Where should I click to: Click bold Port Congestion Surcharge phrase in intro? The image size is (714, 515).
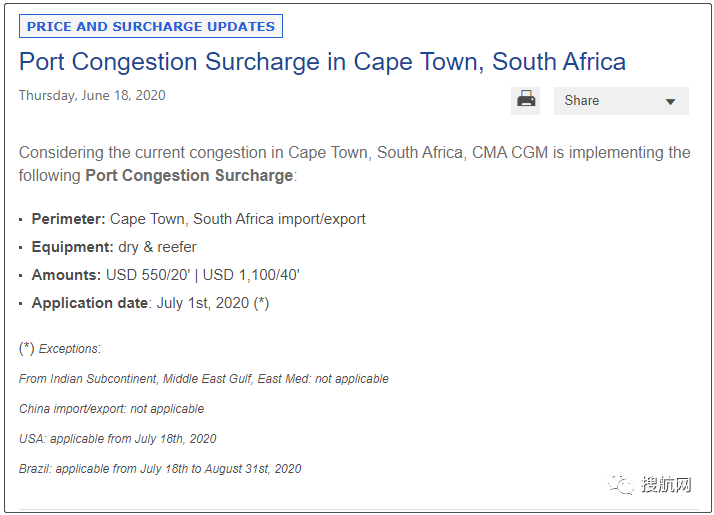pos(189,175)
